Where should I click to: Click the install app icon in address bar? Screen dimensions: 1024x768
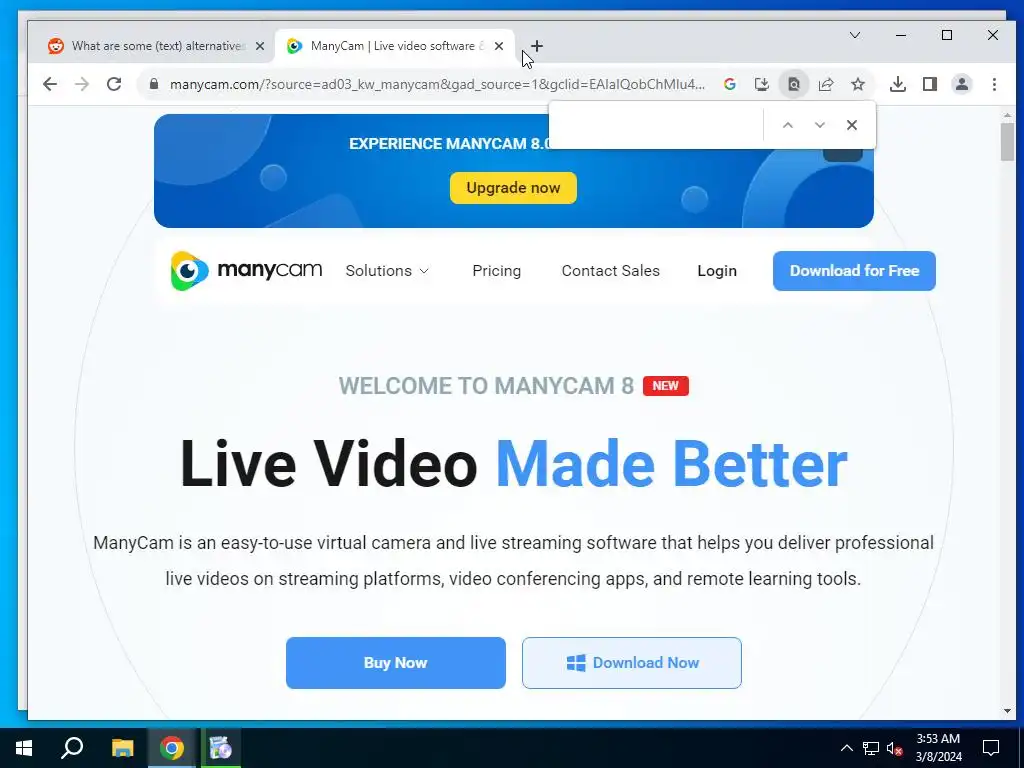(761, 84)
